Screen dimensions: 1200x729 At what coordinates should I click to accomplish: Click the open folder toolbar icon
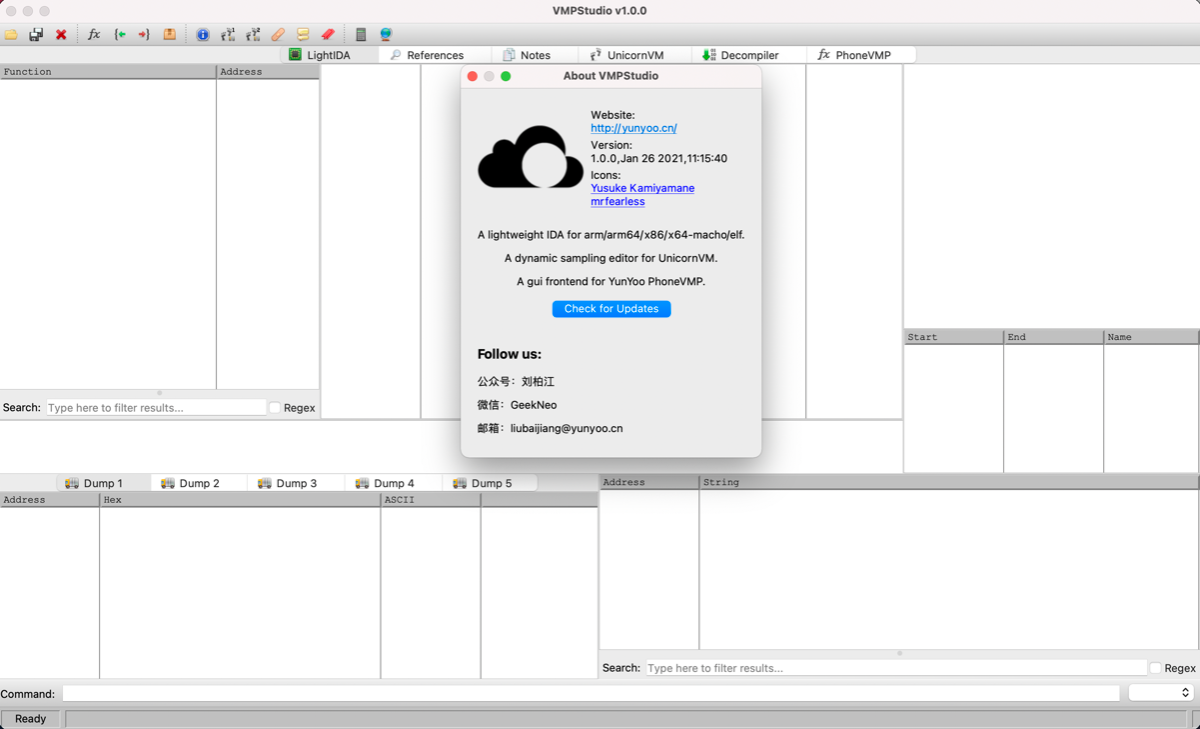click(11, 34)
